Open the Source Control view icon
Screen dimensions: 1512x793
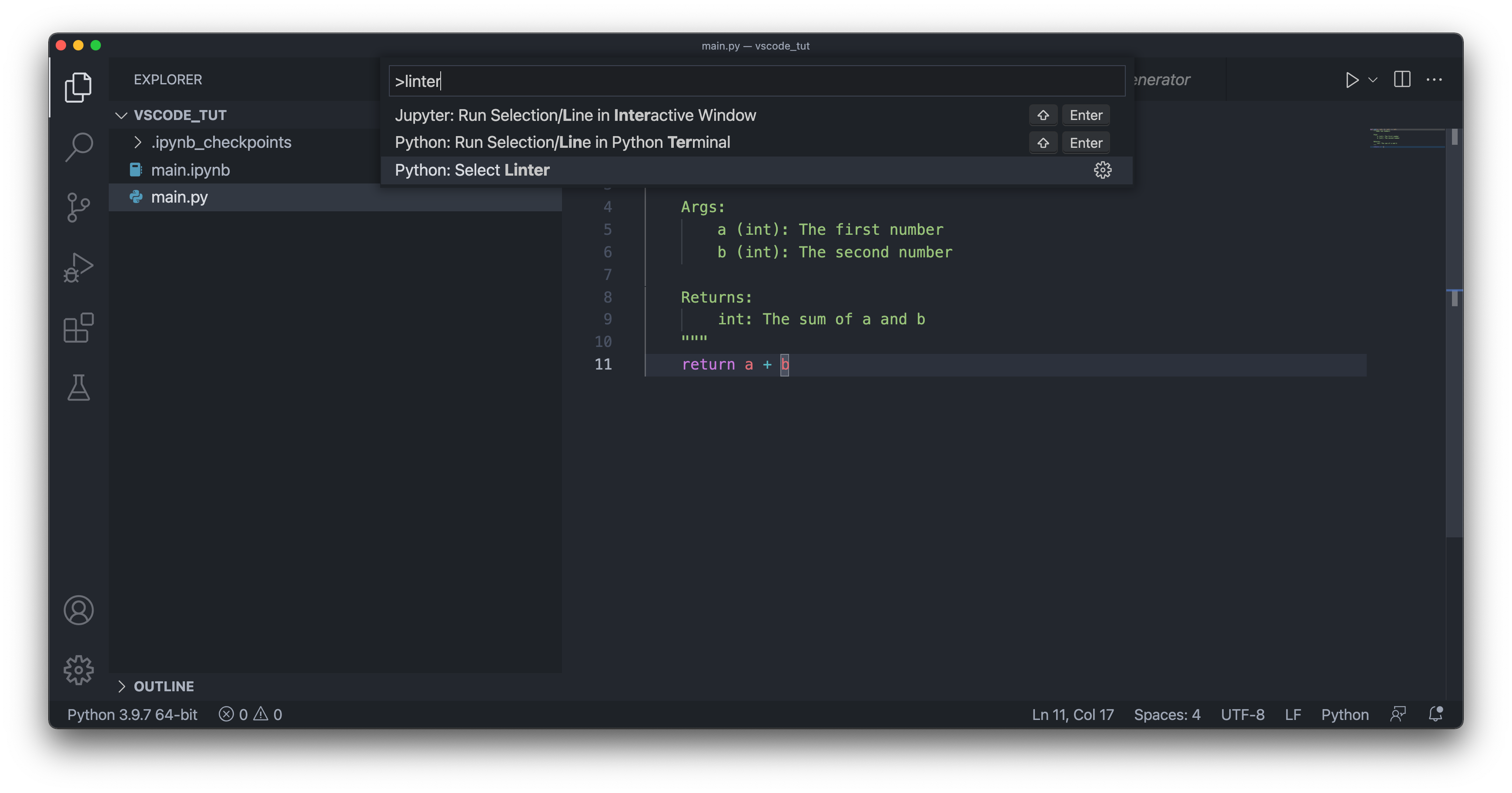click(78, 207)
